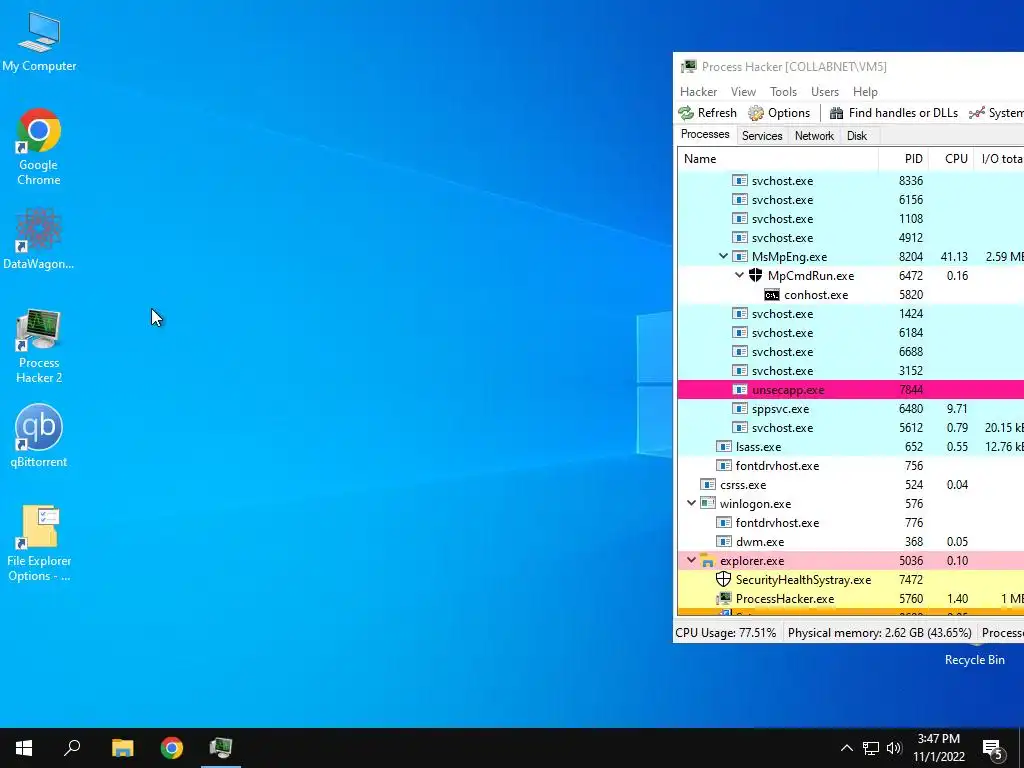Open the My Computer desktop icon
The height and width of the screenshot is (768, 1024).
pyautogui.click(x=39, y=41)
